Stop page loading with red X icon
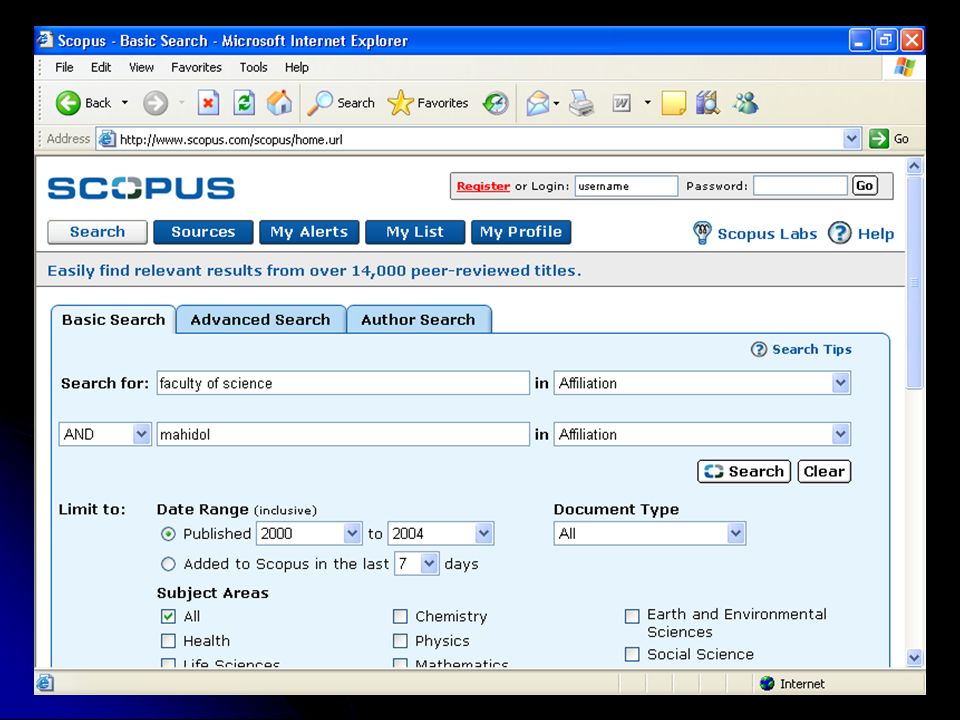960x720 pixels. point(208,103)
